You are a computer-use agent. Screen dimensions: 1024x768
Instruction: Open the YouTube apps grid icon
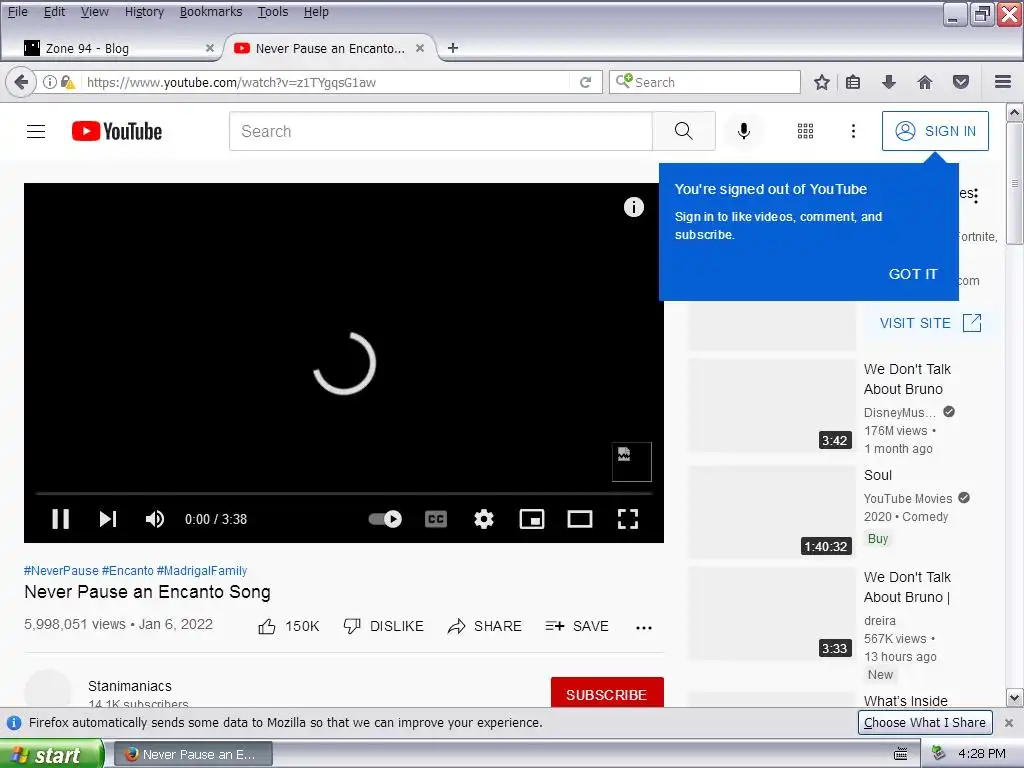[x=805, y=131]
